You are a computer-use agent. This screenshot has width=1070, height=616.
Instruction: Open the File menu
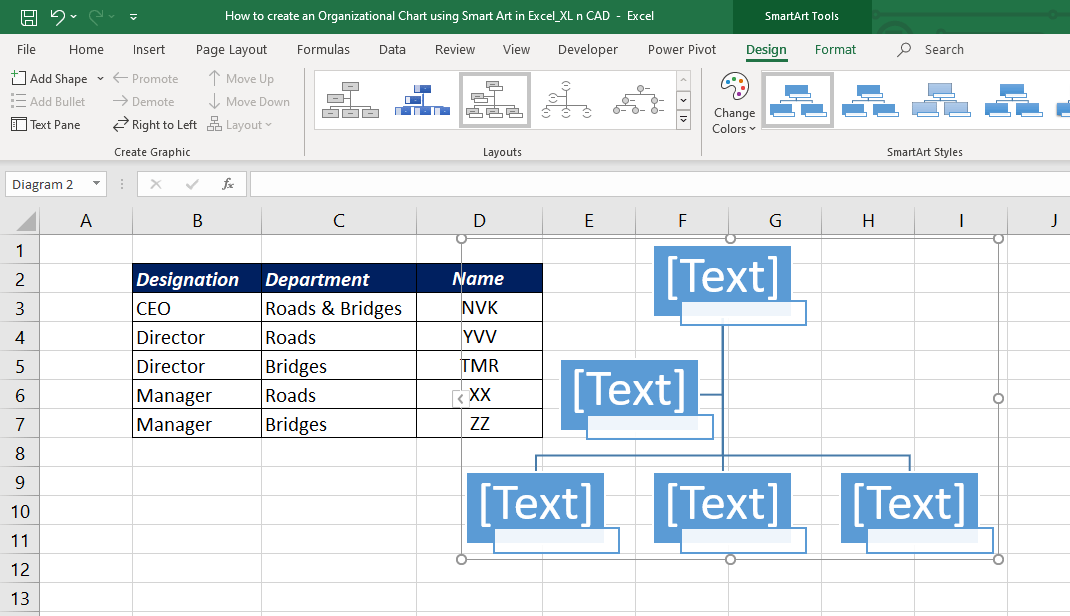[26, 49]
